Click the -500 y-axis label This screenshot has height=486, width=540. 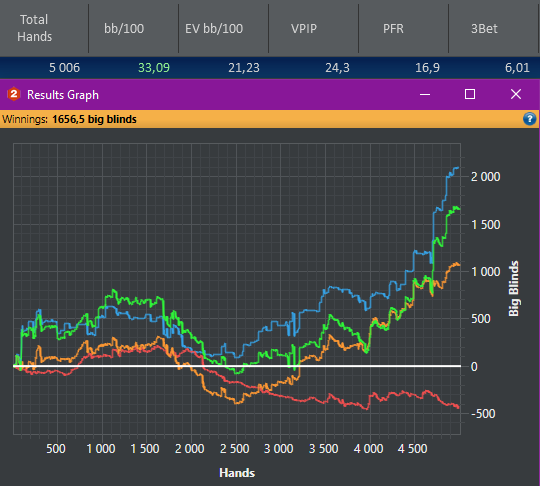click(483, 414)
